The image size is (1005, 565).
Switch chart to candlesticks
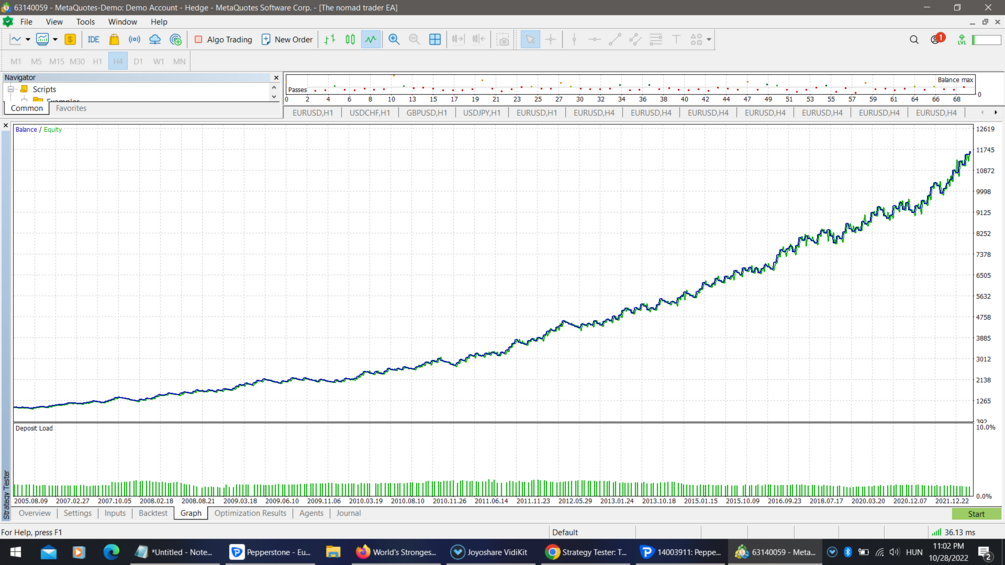pyautogui.click(x=351, y=40)
